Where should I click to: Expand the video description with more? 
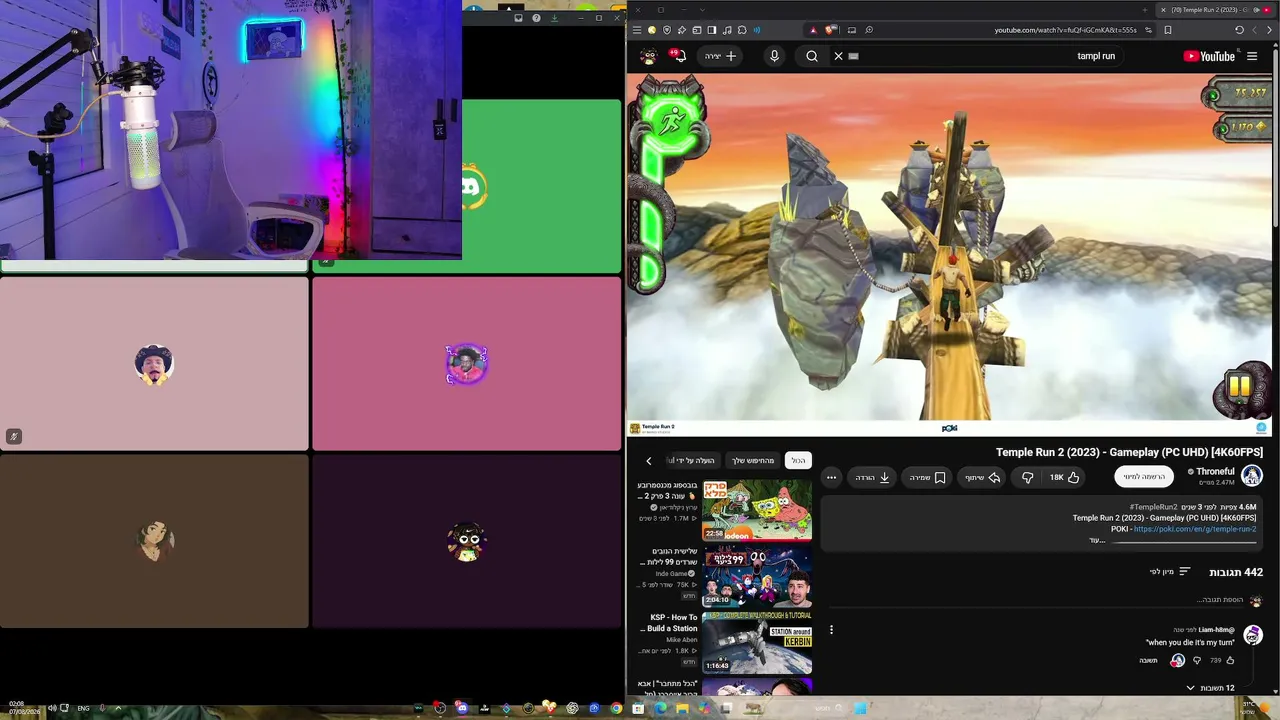point(1097,540)
